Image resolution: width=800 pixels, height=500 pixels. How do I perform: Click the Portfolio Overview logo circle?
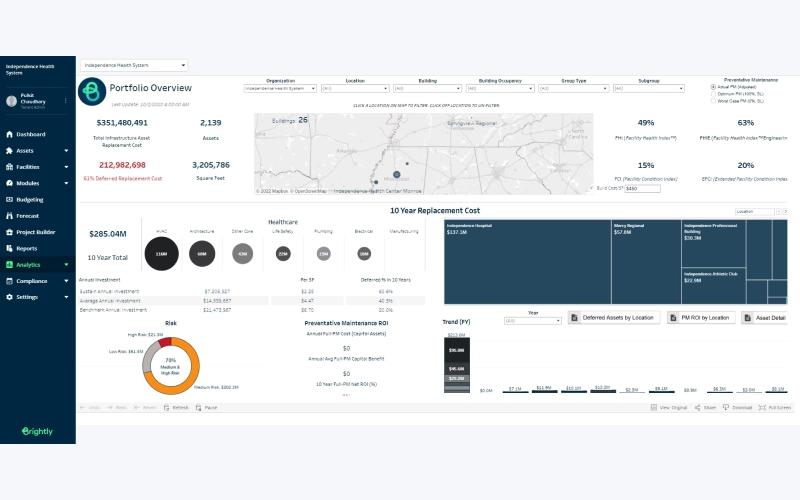92,92
